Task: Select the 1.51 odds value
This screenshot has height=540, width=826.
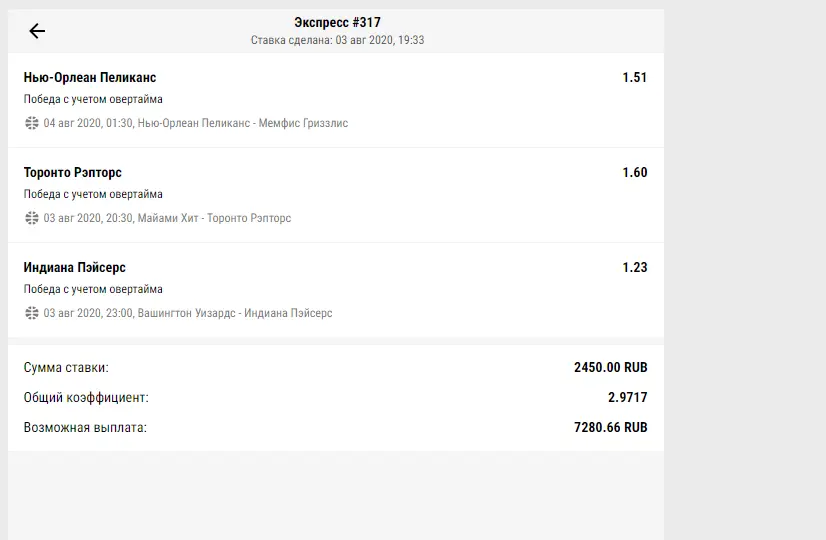Action: 634,77
